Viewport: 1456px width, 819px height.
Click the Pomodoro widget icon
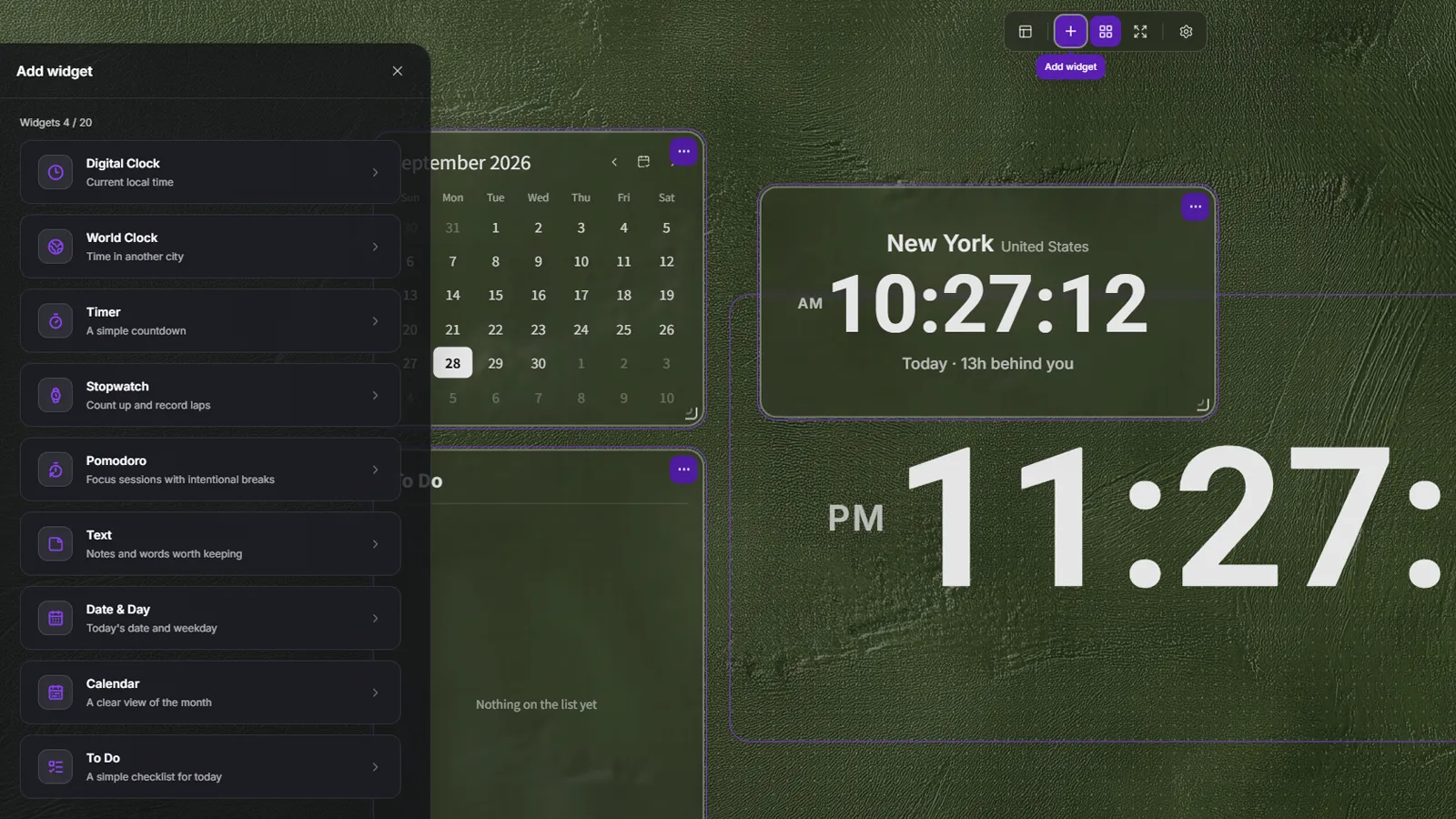click(x=56, y=470)
